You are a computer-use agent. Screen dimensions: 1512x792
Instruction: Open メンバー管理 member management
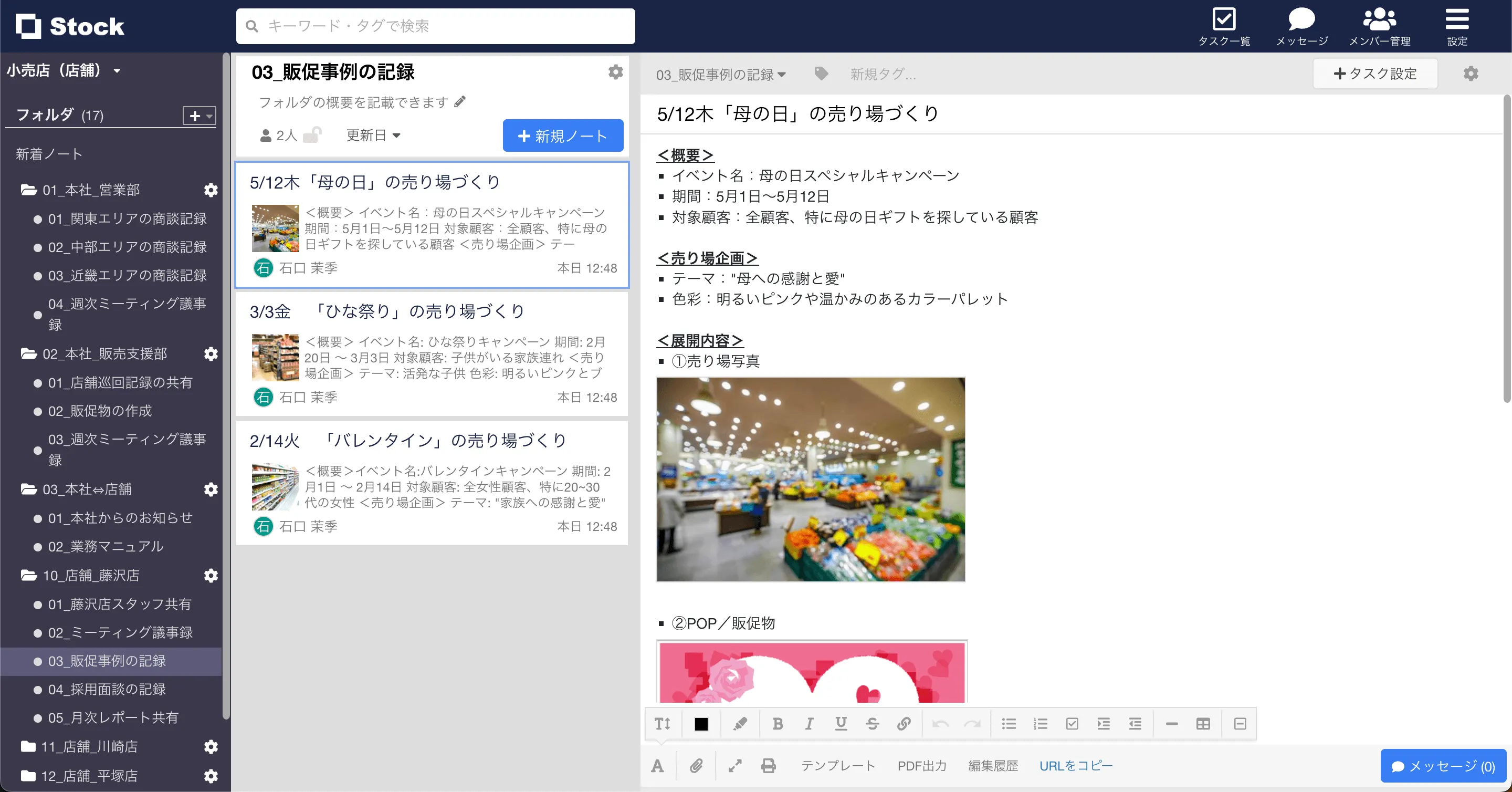click(x=1381, y=25)
